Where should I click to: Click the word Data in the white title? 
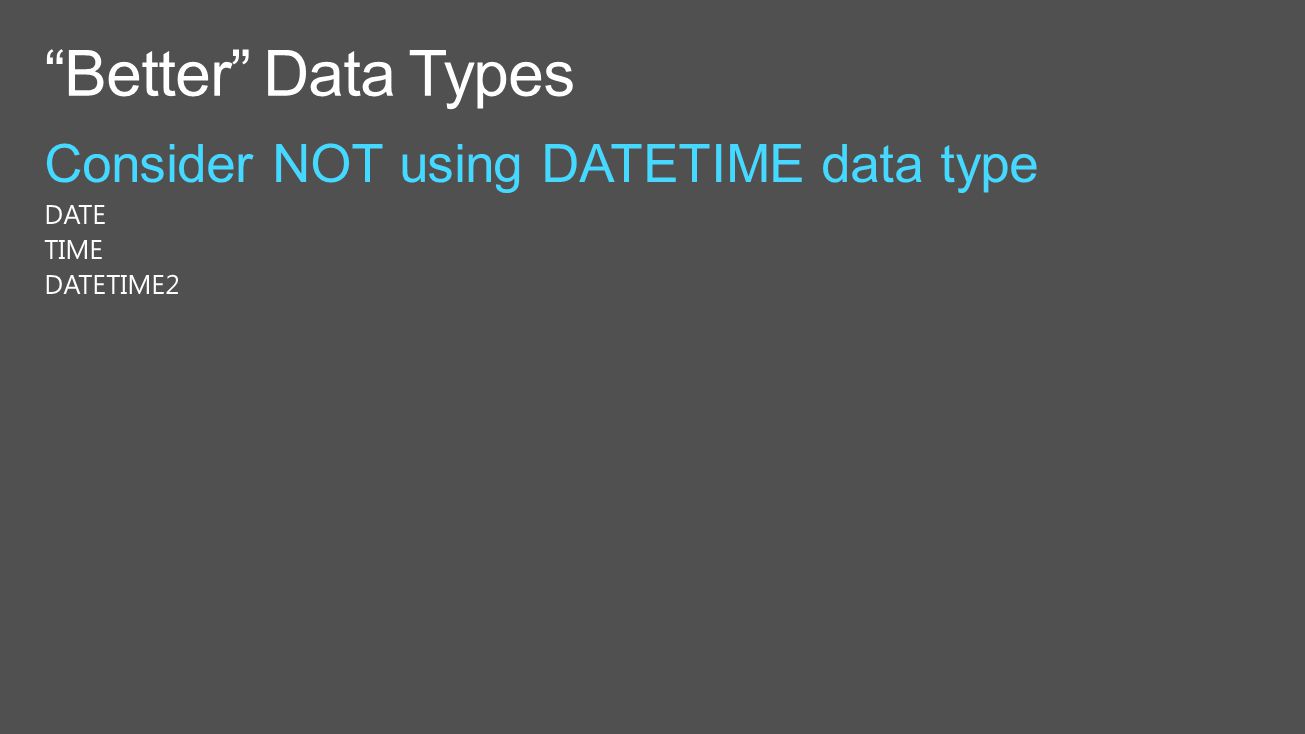330,75
